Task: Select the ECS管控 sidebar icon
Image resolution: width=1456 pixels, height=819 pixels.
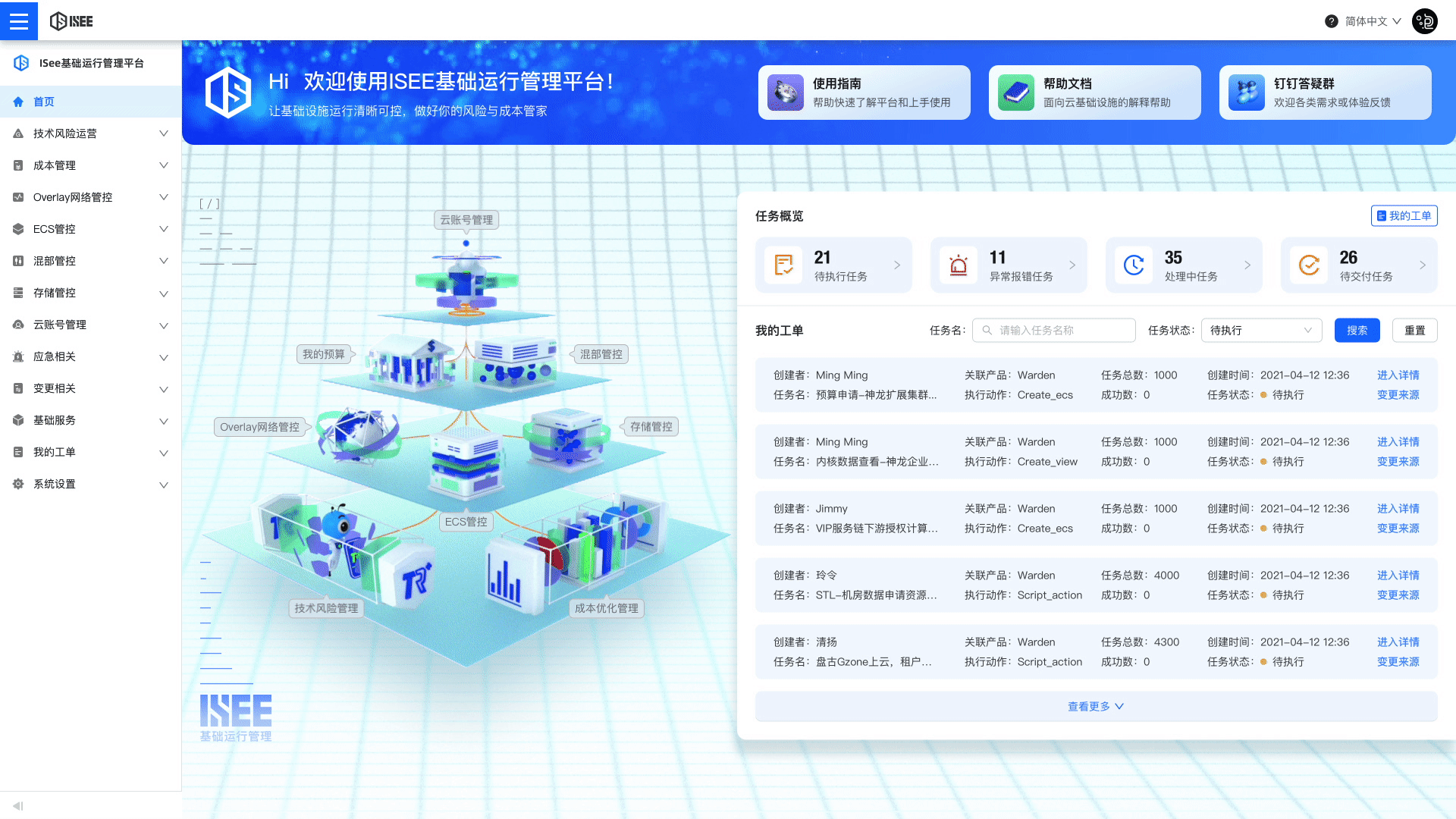Action: [x=17, y=228]
